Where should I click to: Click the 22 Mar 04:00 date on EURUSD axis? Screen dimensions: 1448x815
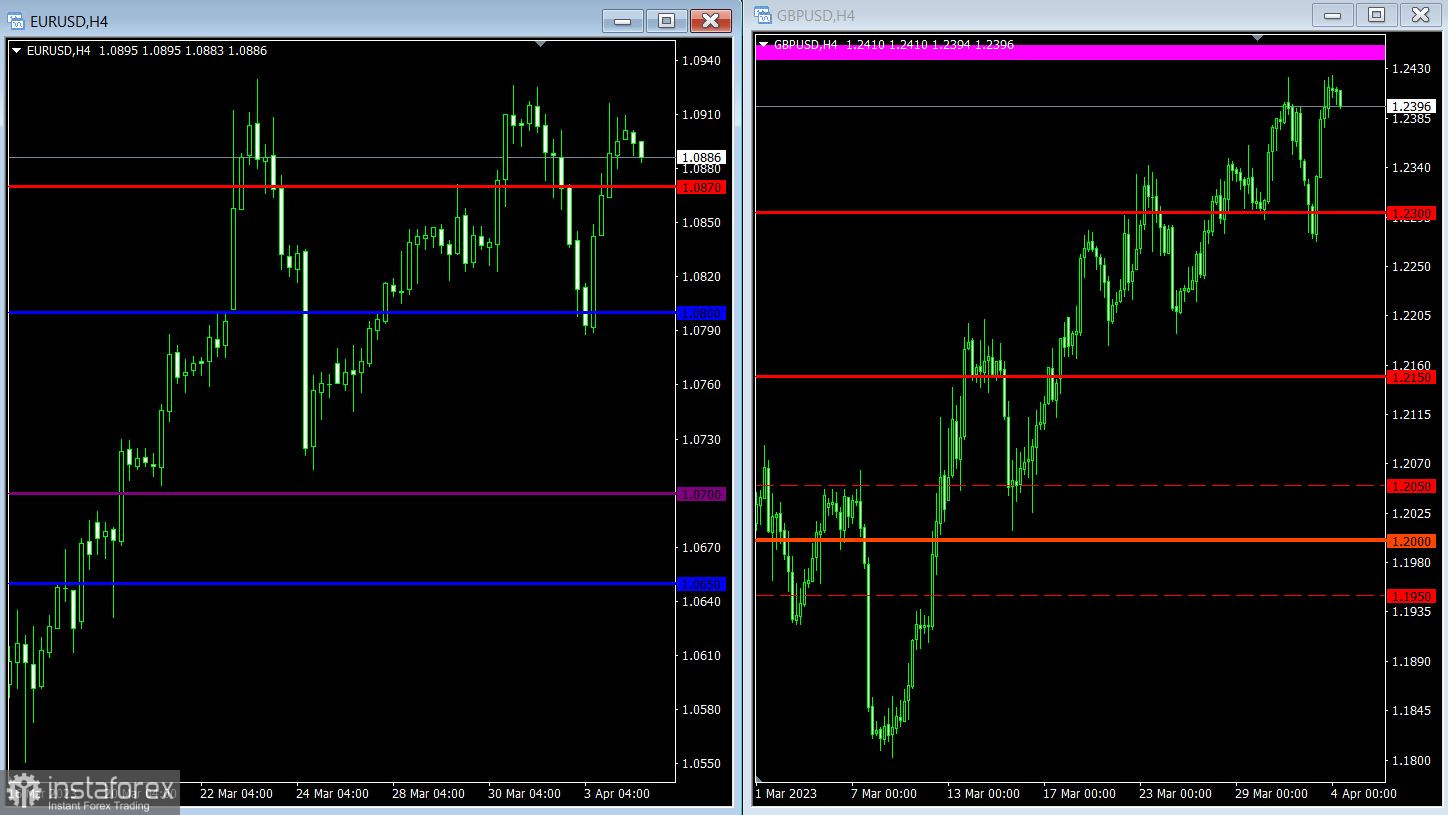point(236,793)
